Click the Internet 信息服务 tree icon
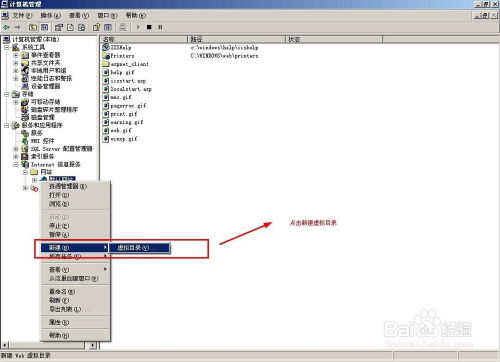The image size is (500, 362). (25, 164)
